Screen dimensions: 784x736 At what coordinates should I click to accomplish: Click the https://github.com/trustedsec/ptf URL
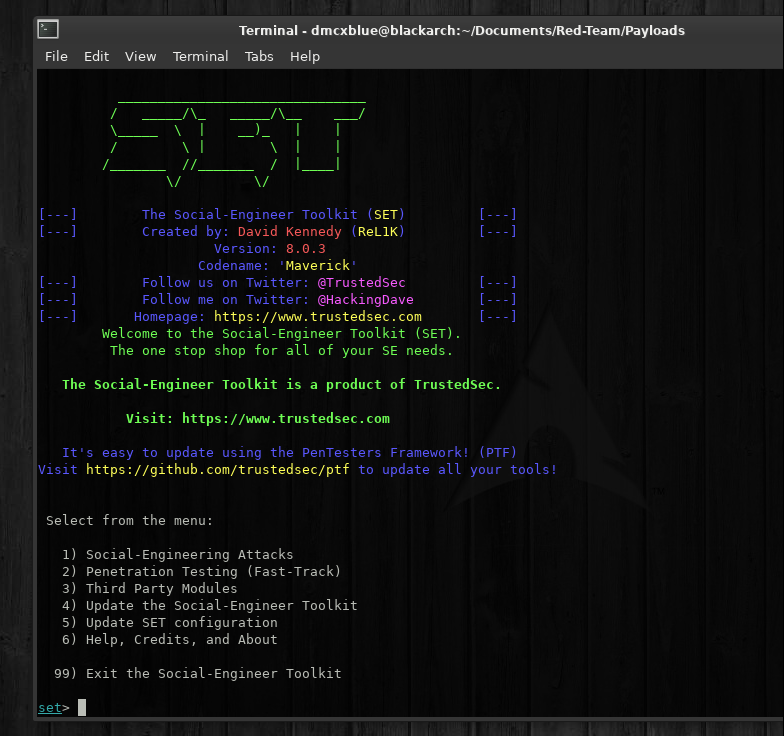218,470
